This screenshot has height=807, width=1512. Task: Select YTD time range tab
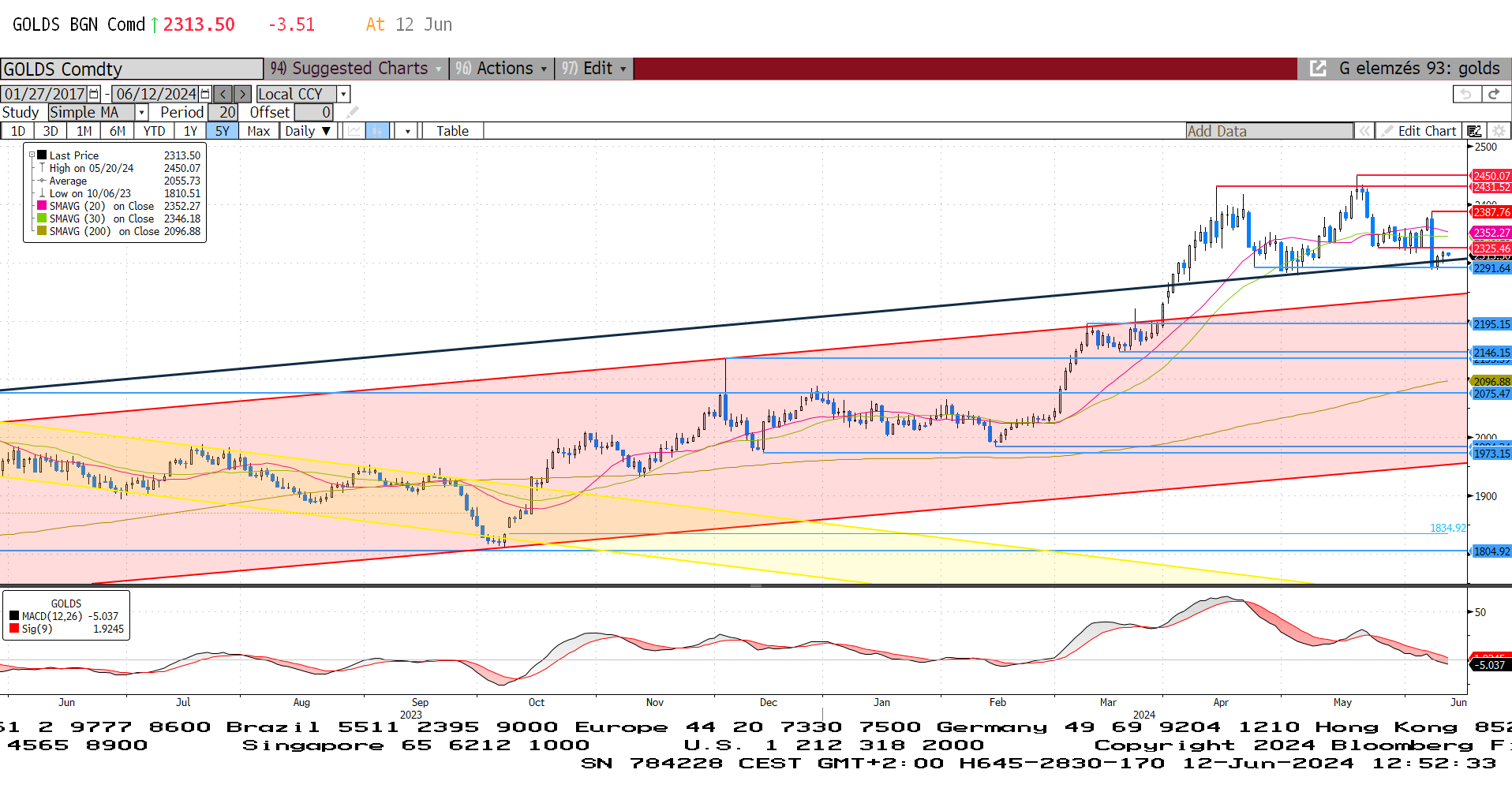click(154, 131)
